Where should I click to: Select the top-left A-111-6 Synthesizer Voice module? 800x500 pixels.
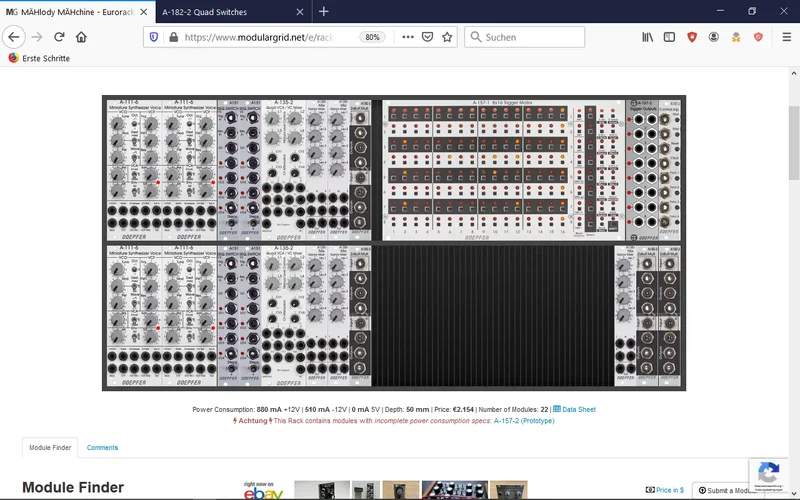[x=134, y=170]
